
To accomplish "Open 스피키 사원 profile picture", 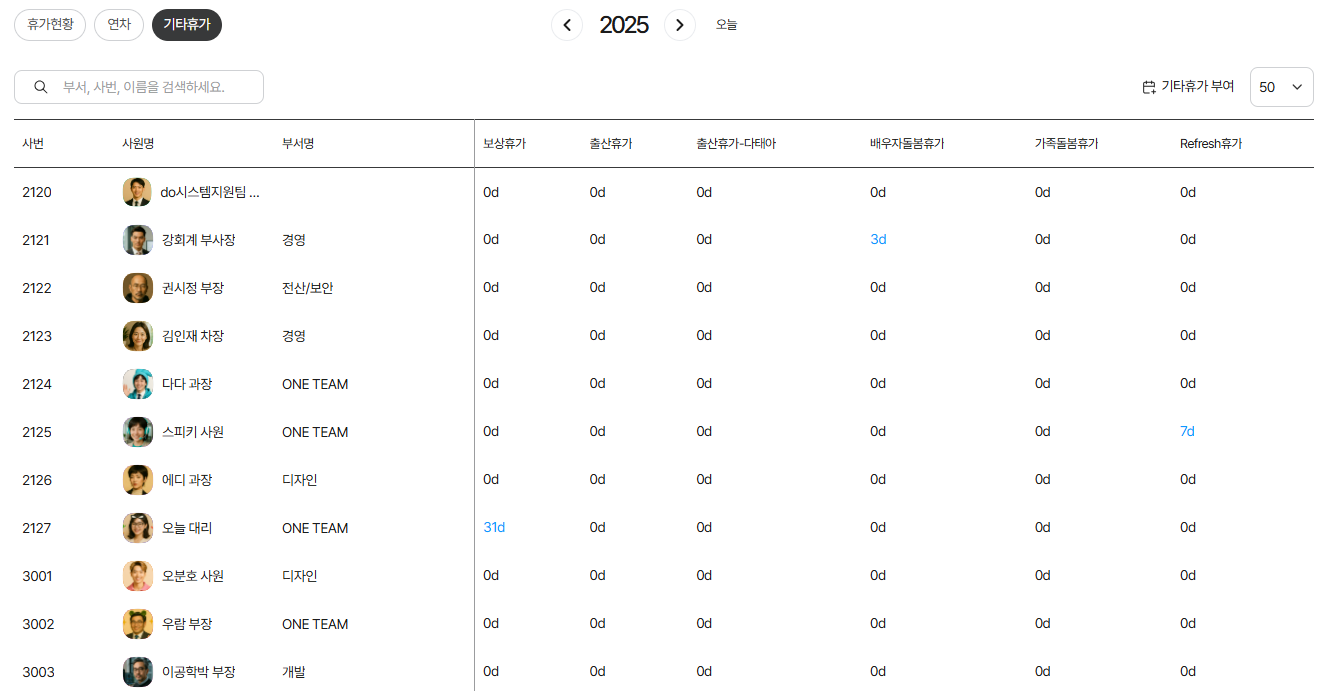I will (x=137, y=432).
